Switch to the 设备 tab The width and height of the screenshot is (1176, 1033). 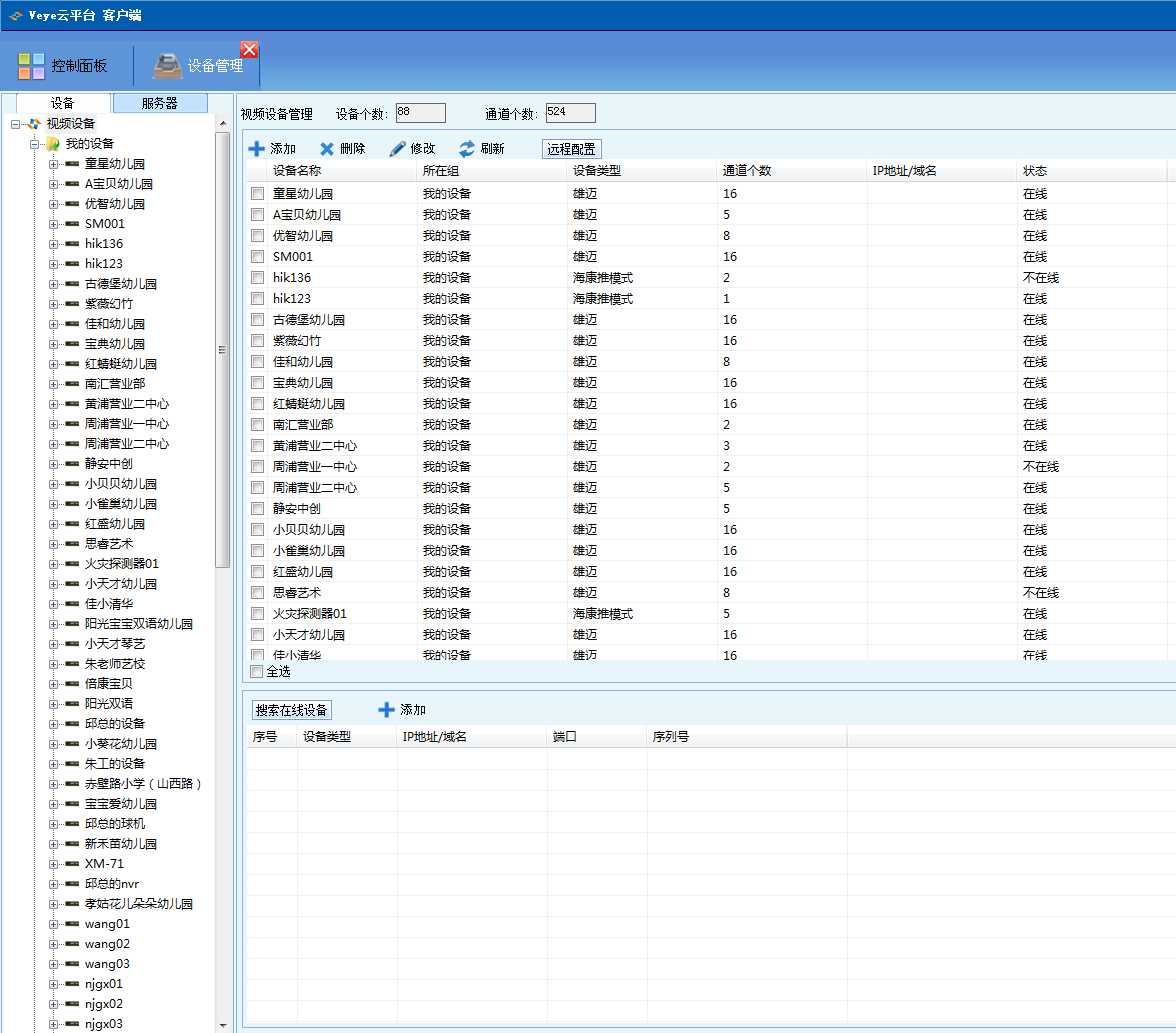(x=62, y=103)
